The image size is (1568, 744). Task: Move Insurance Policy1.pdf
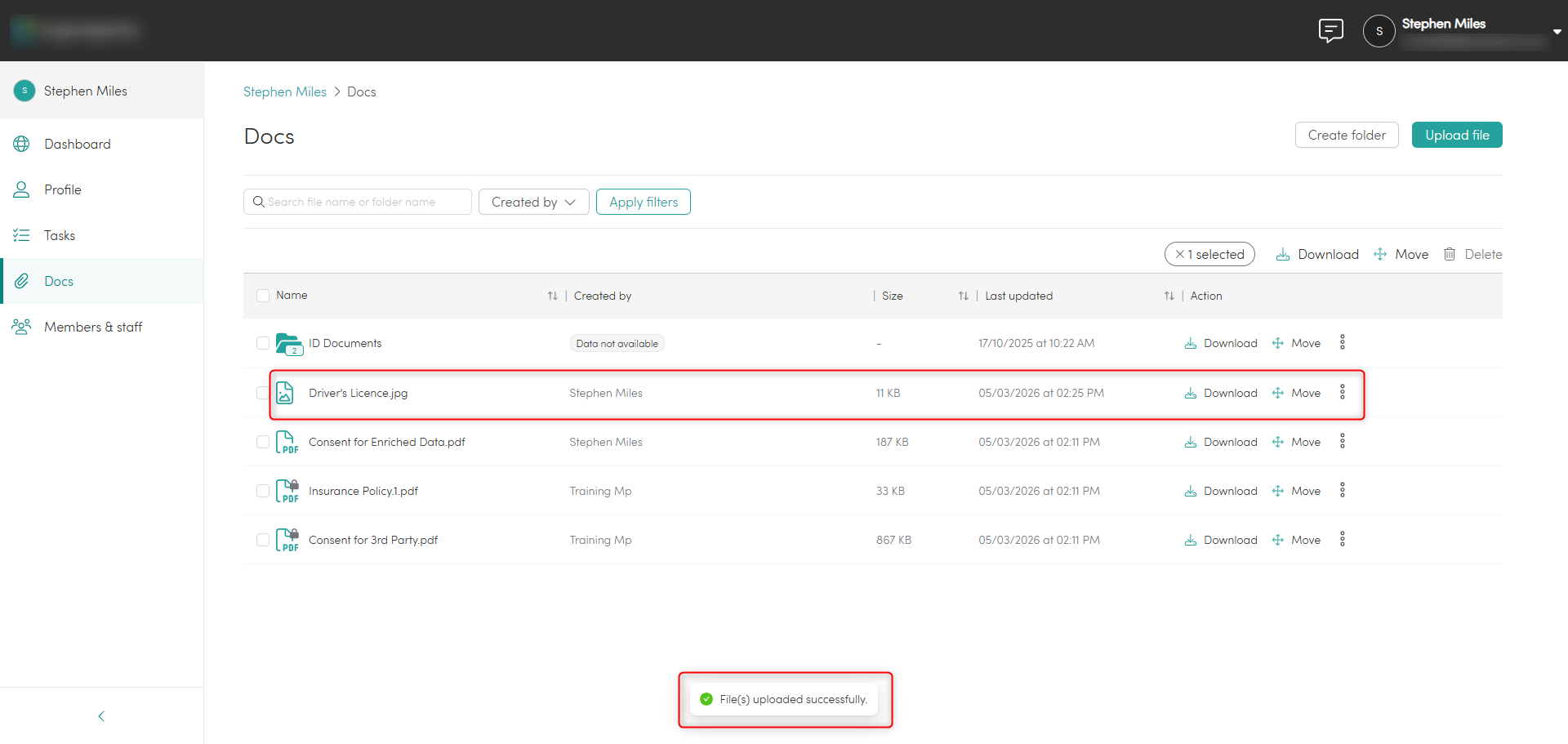click(x=1296, y=491)
